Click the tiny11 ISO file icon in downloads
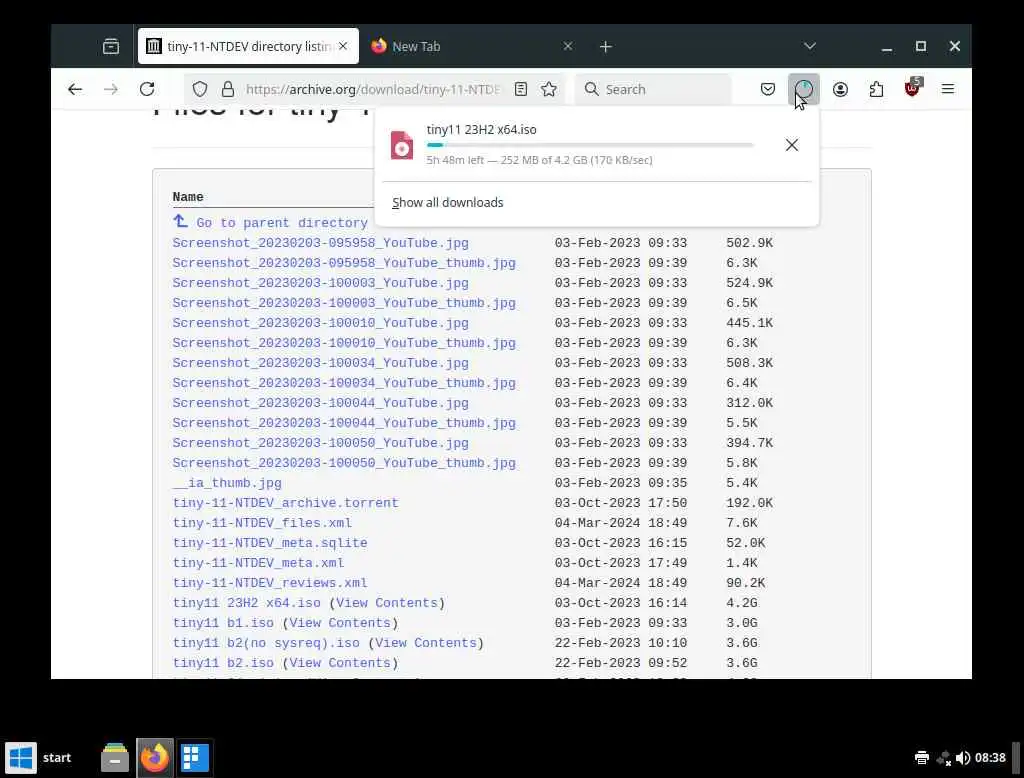The height and width of the screenshot is (778, 1024). [402, 145]
